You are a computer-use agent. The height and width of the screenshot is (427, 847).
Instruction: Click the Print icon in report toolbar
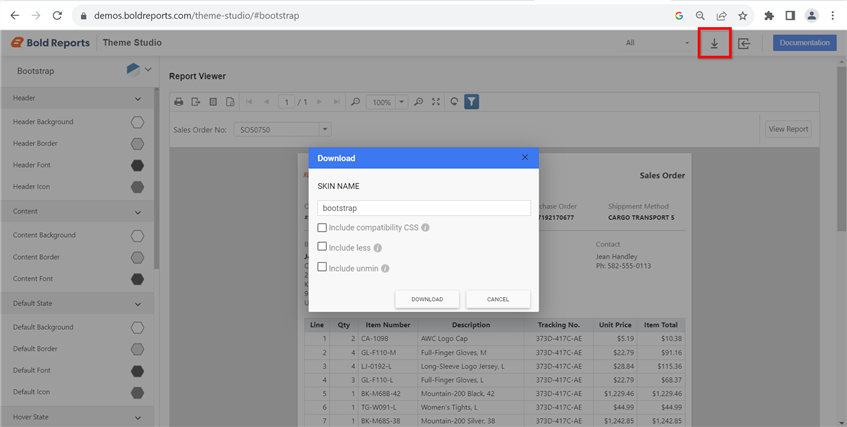pos(179,102)
